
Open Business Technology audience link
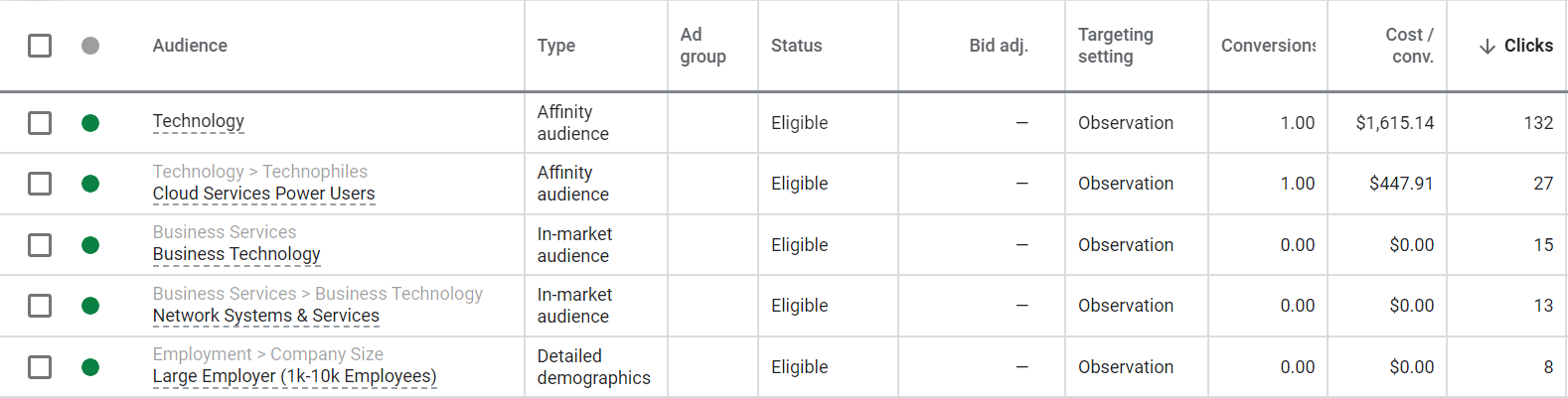(236, 254)
